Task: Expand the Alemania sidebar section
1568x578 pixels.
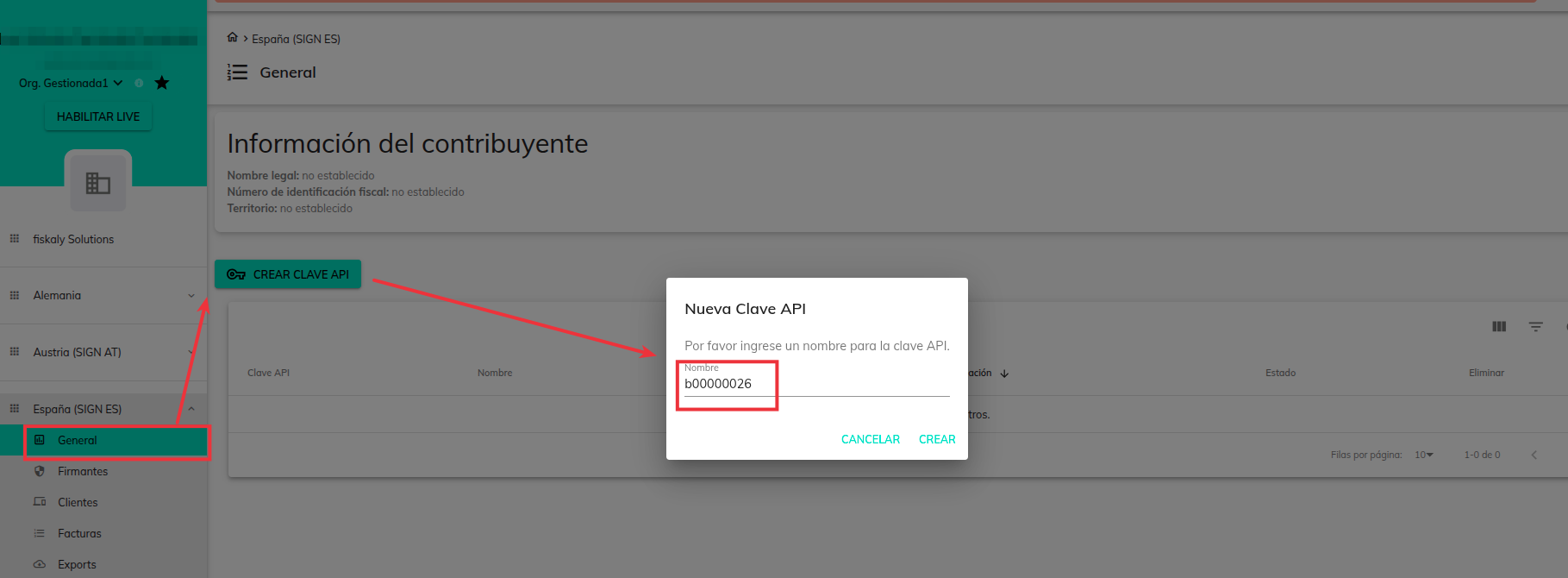Action: click(191, 296)
